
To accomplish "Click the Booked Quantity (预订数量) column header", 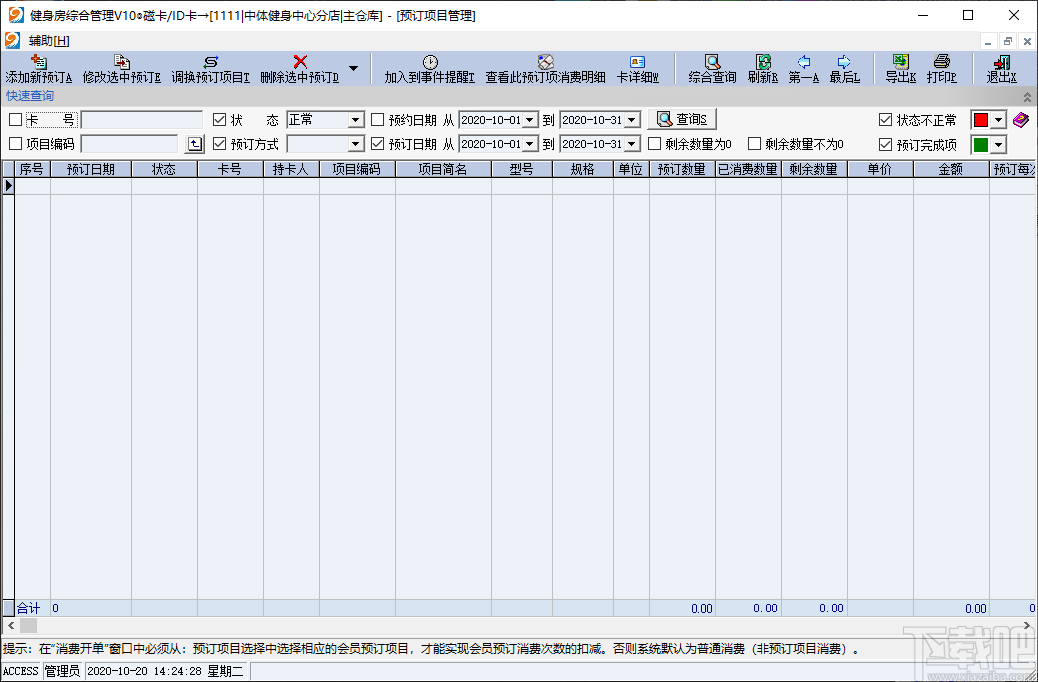I will (x=682, y=170).
